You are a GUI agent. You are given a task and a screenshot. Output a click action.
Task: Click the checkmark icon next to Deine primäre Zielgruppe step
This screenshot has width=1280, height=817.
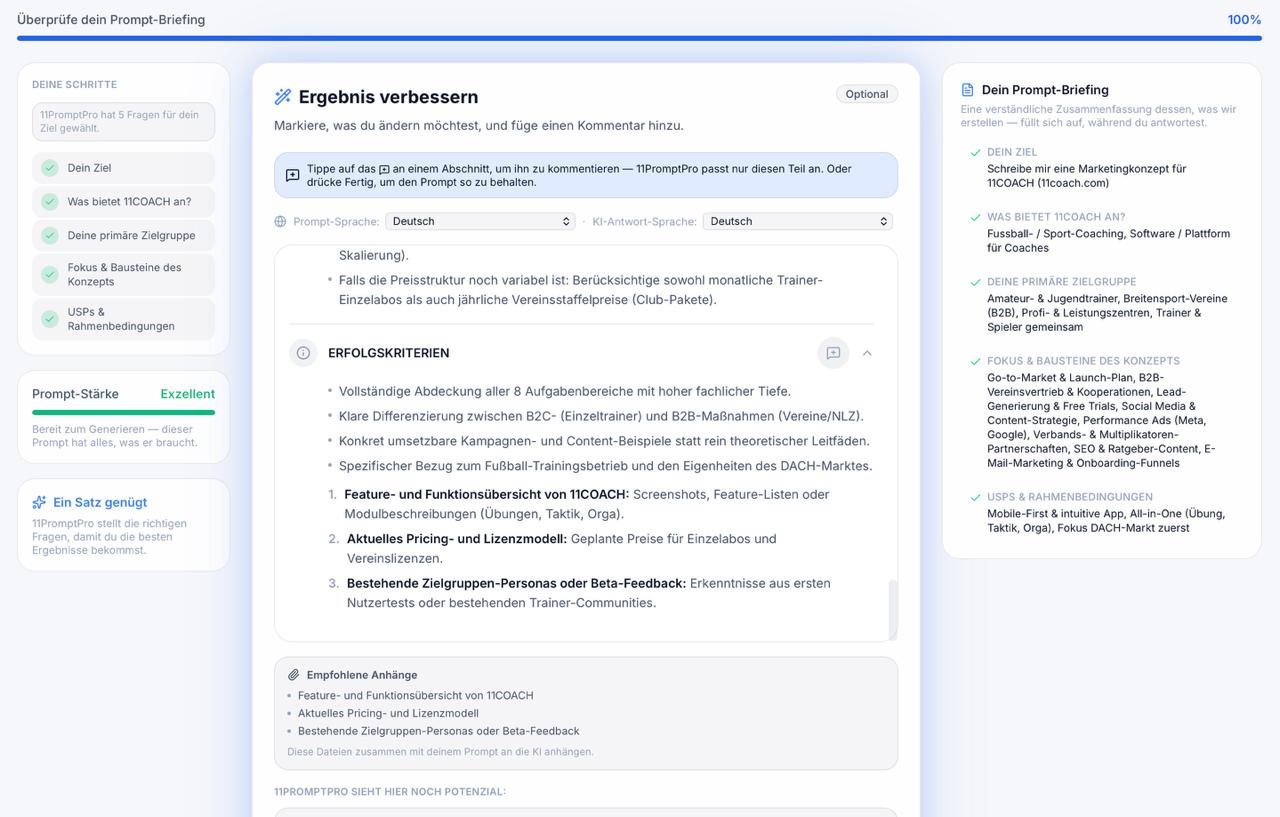pos(49,236)
